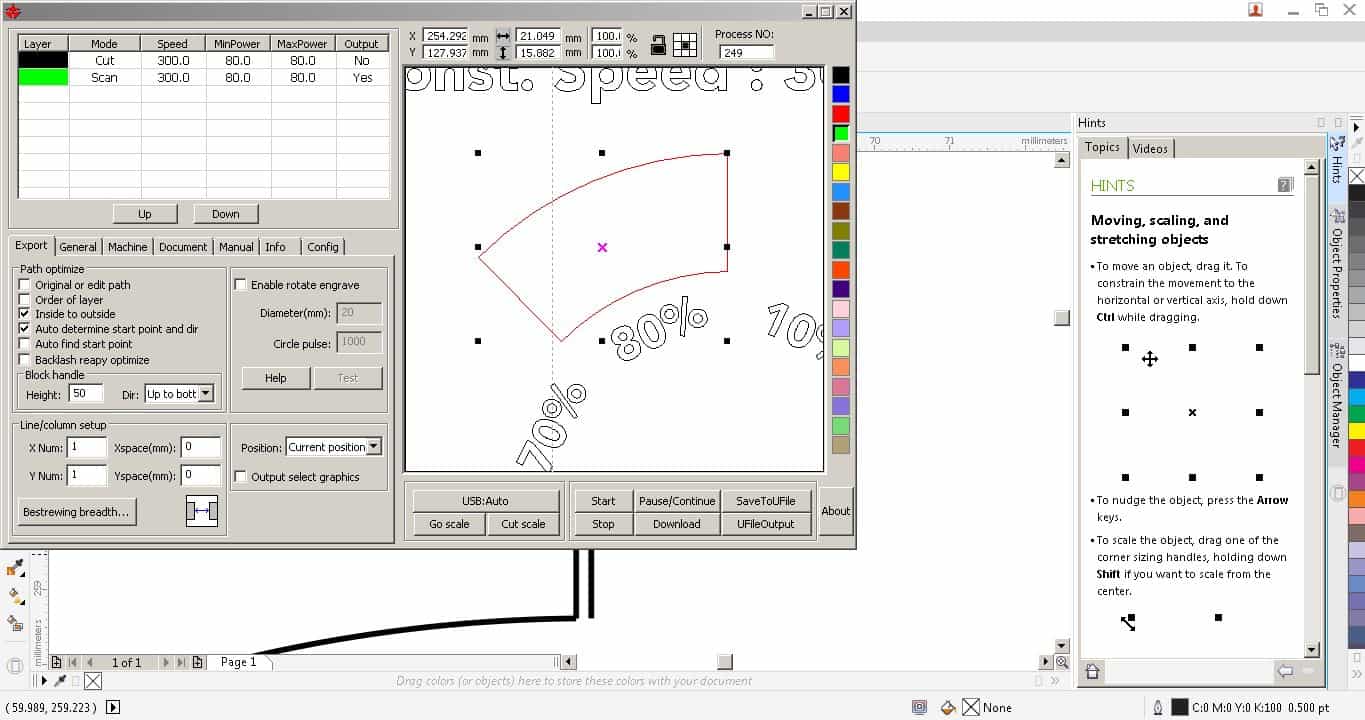Enable Original or edit path checkbox
1365x720 pixels.
(25, 285)
